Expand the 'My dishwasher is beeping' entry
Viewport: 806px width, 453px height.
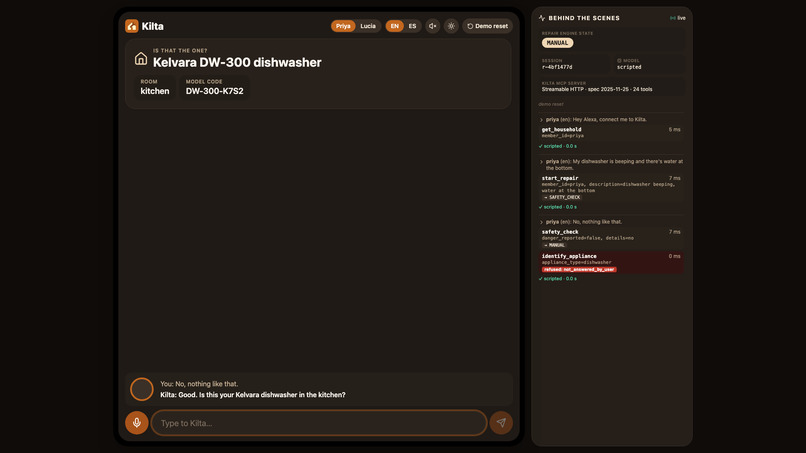coord(611,165)
